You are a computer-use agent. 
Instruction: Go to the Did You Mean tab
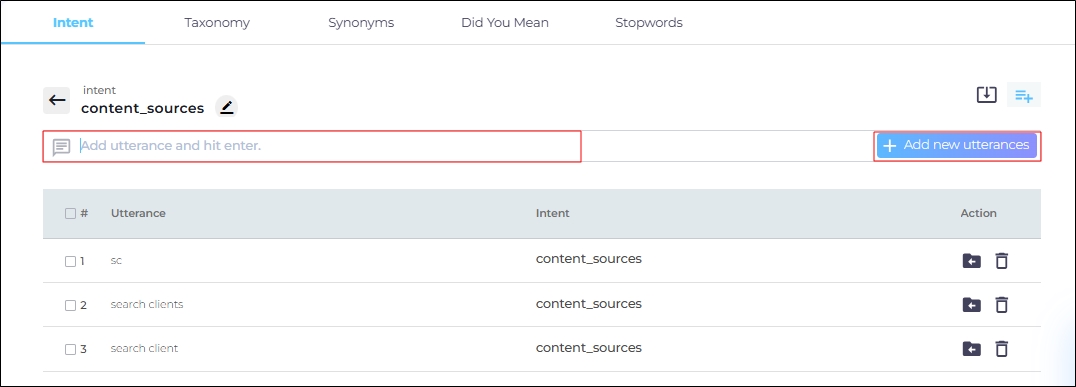pos(504,23)
